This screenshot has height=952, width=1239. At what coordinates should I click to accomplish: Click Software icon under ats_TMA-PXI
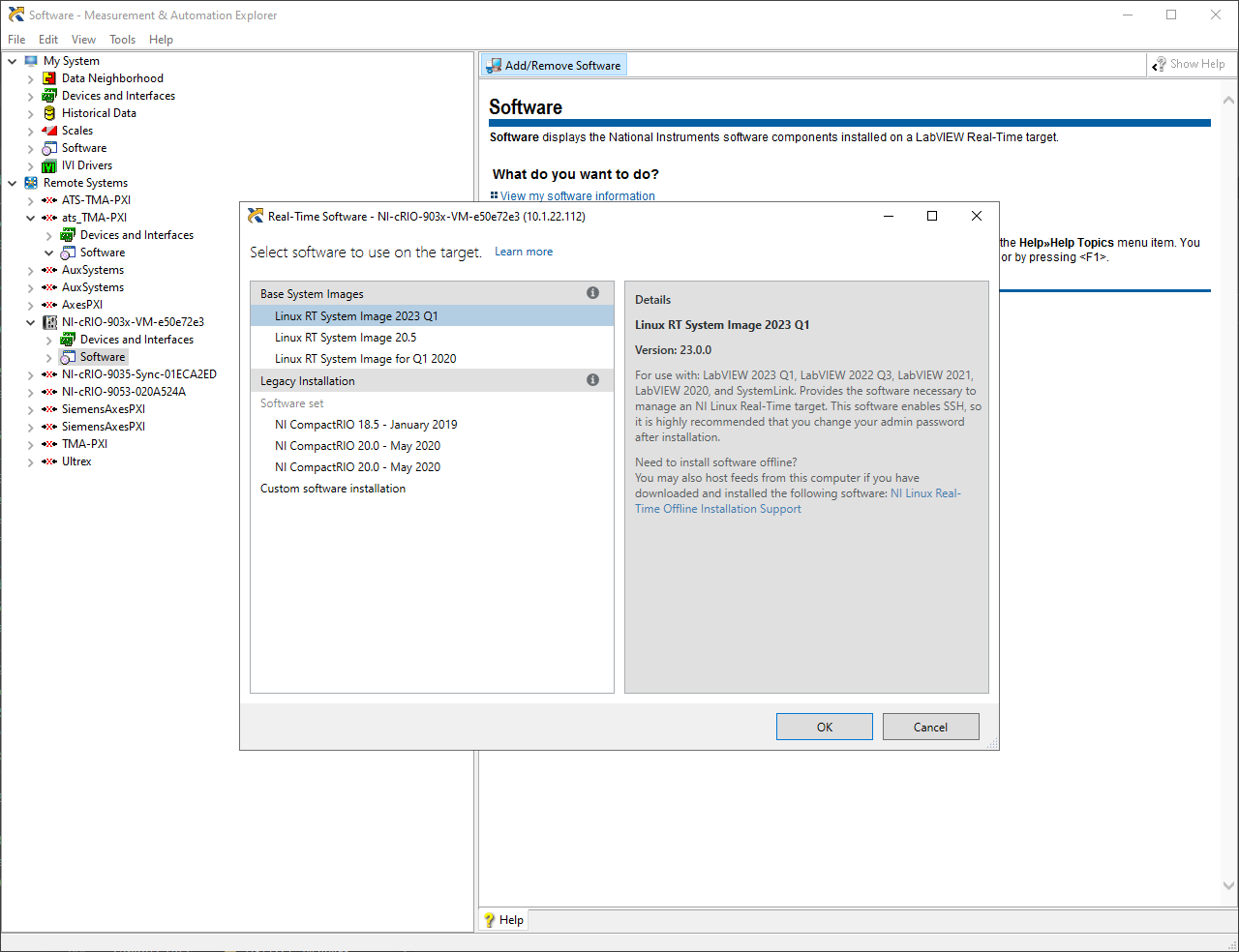point(68,253)
